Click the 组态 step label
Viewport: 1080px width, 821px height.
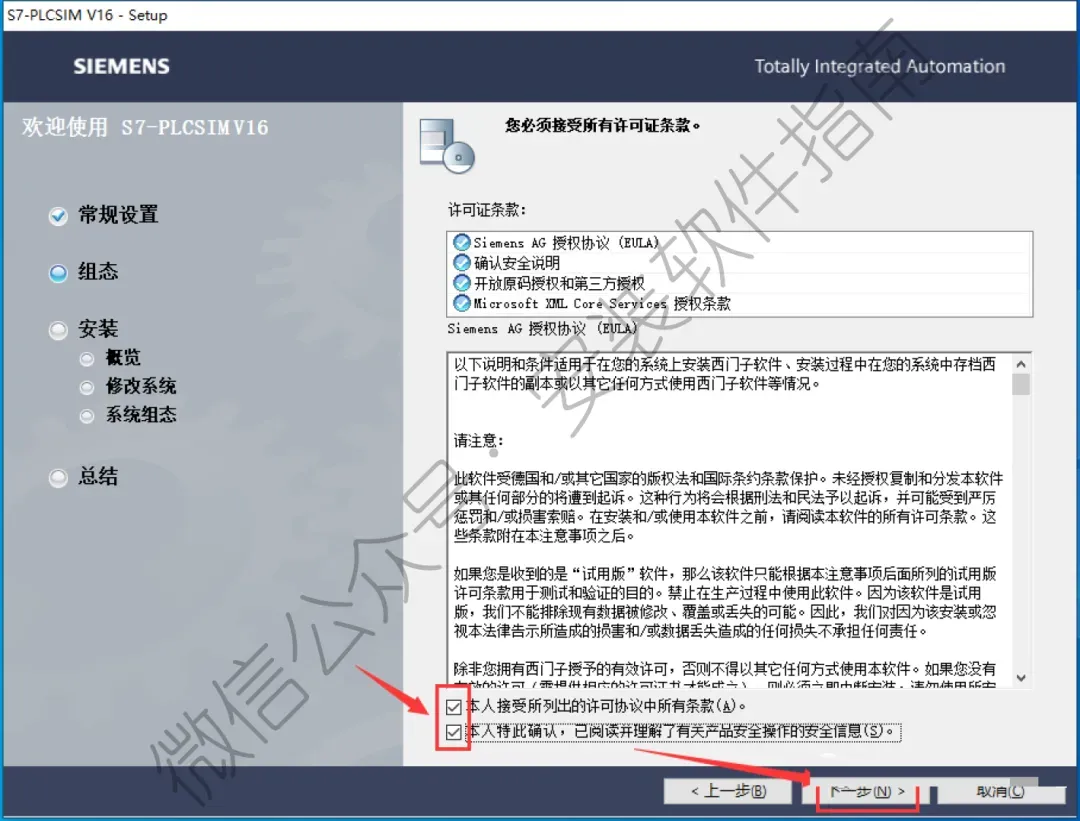coord(98,271)
